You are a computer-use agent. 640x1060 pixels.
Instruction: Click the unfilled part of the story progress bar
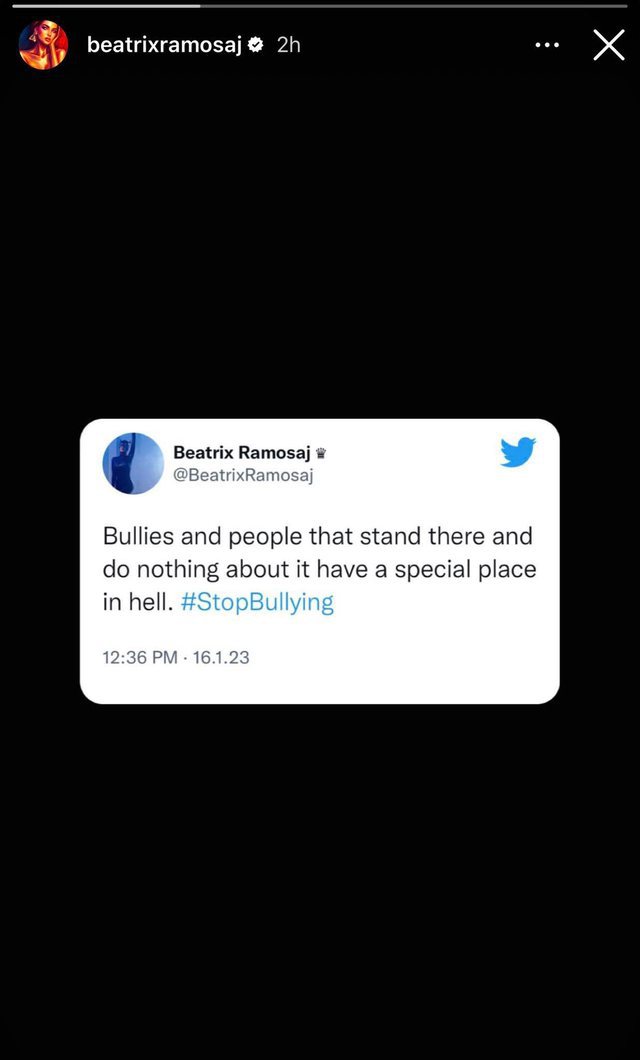click(414, 6)
